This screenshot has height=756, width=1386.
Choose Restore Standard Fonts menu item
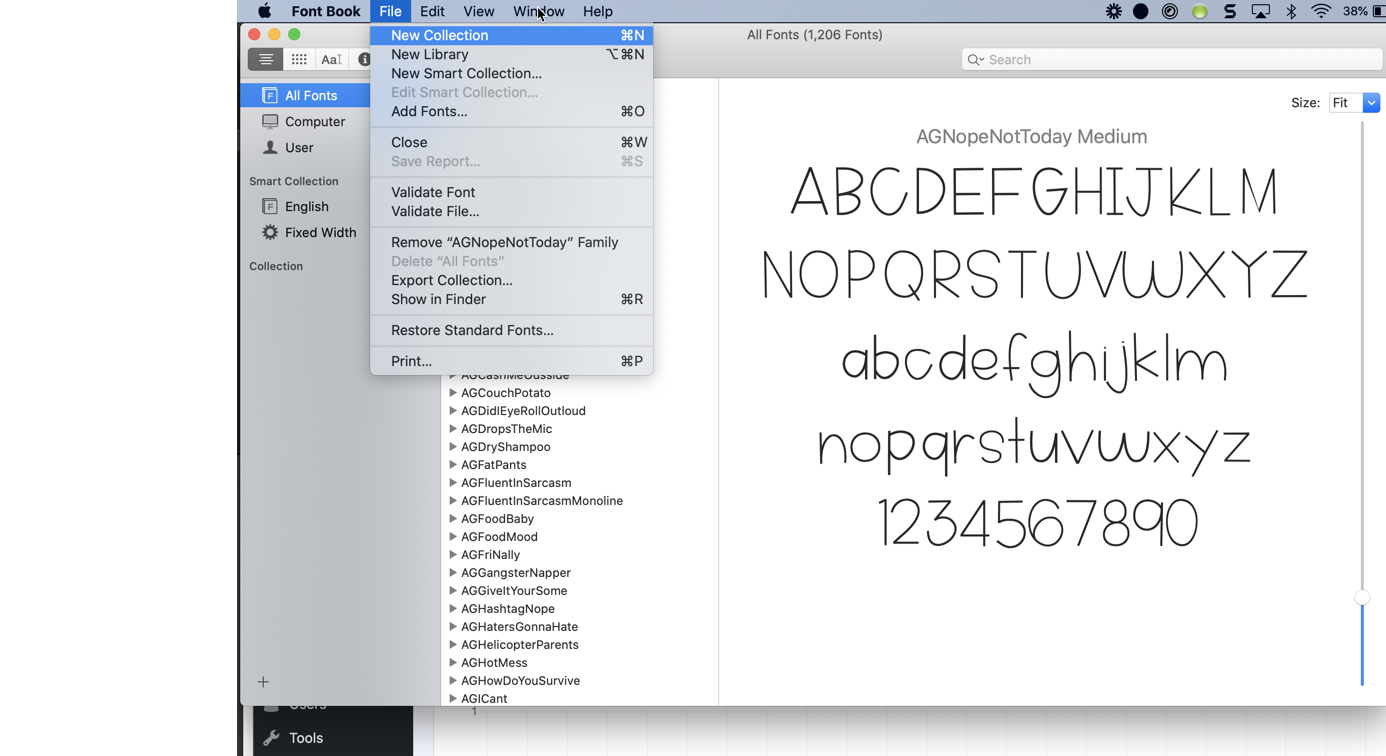coord(511,330)
